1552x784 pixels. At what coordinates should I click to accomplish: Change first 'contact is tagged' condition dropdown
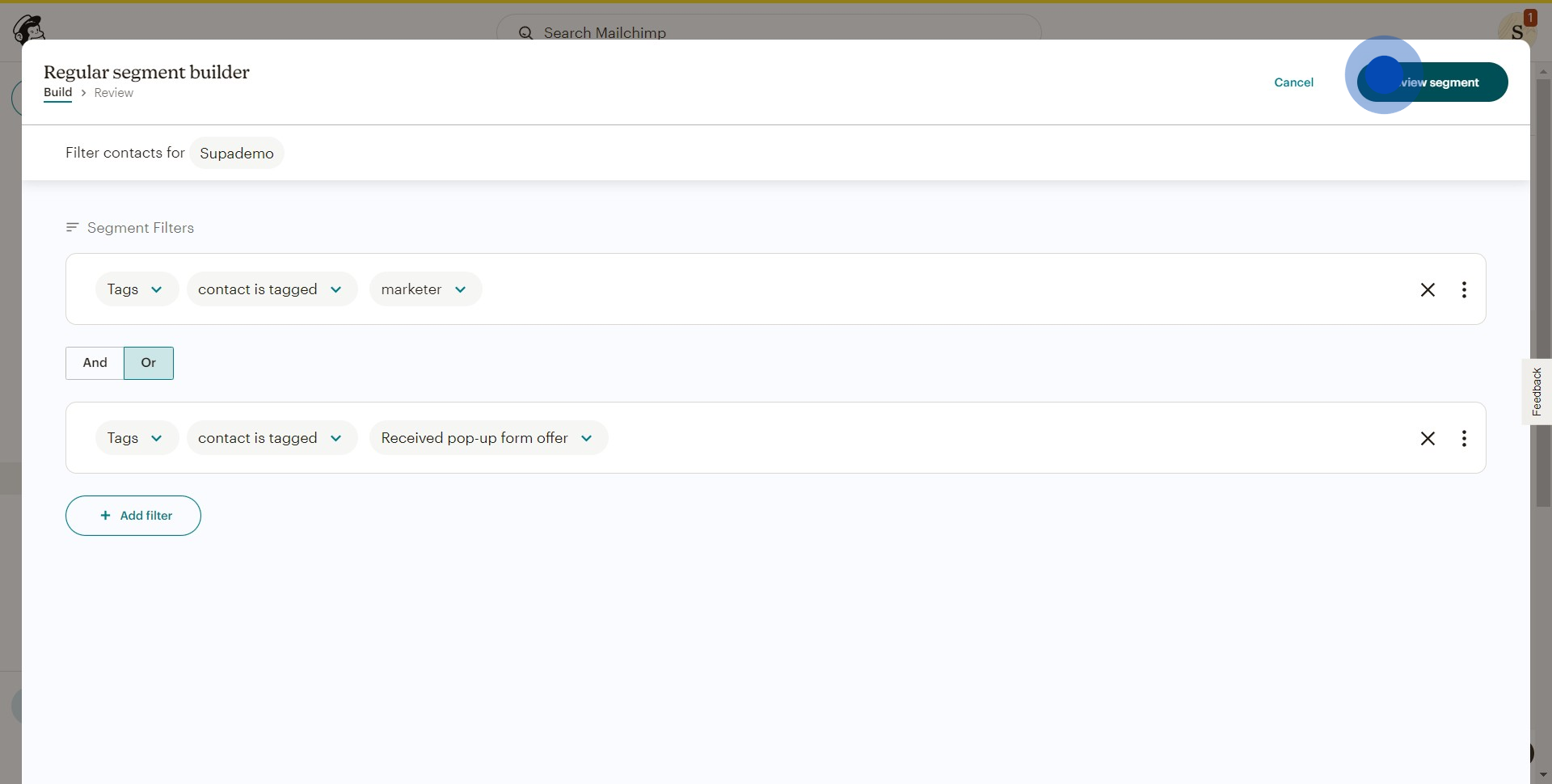click(272, 289)
